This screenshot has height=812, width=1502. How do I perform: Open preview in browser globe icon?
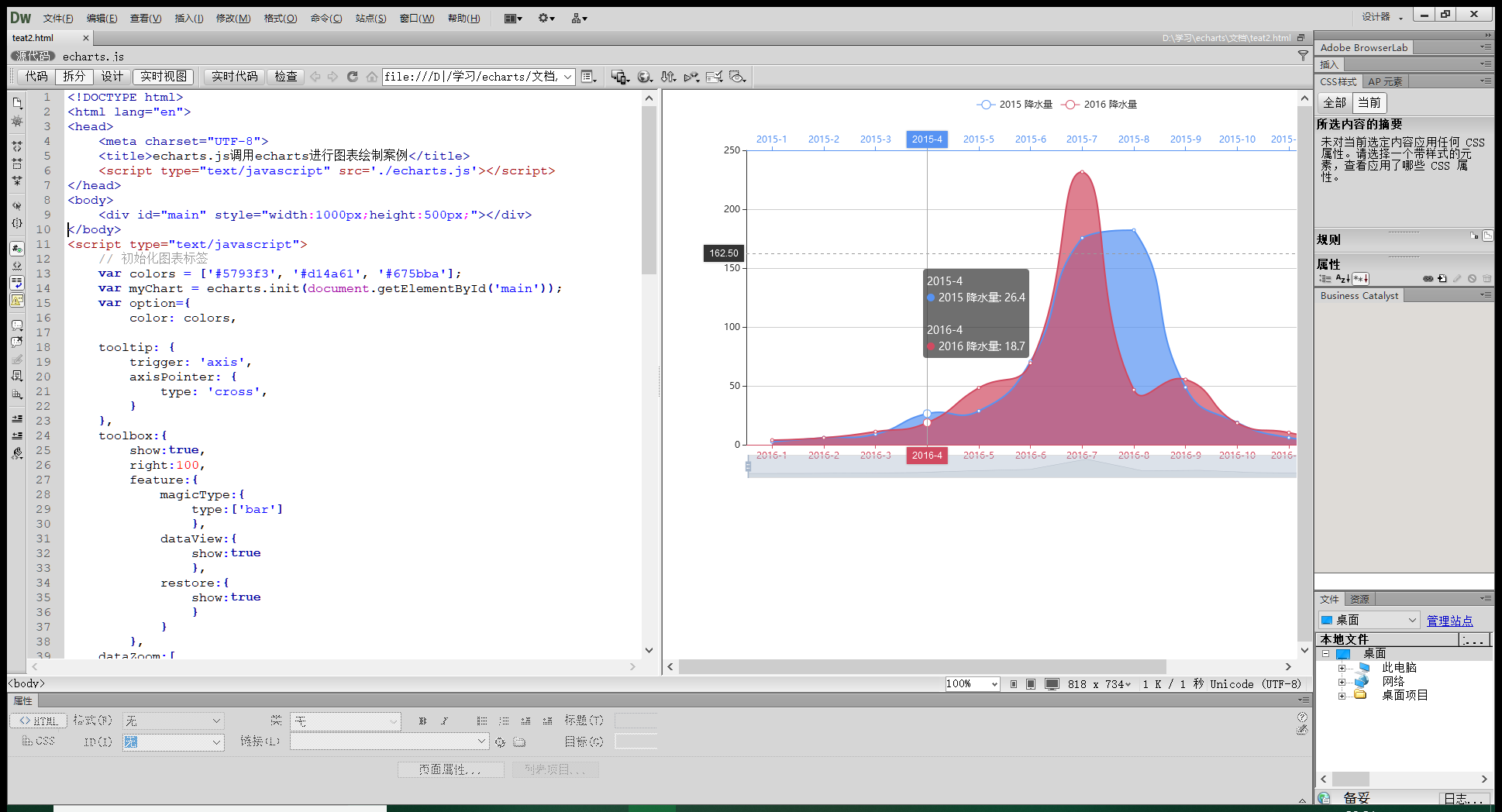click(x=645, y=76)
